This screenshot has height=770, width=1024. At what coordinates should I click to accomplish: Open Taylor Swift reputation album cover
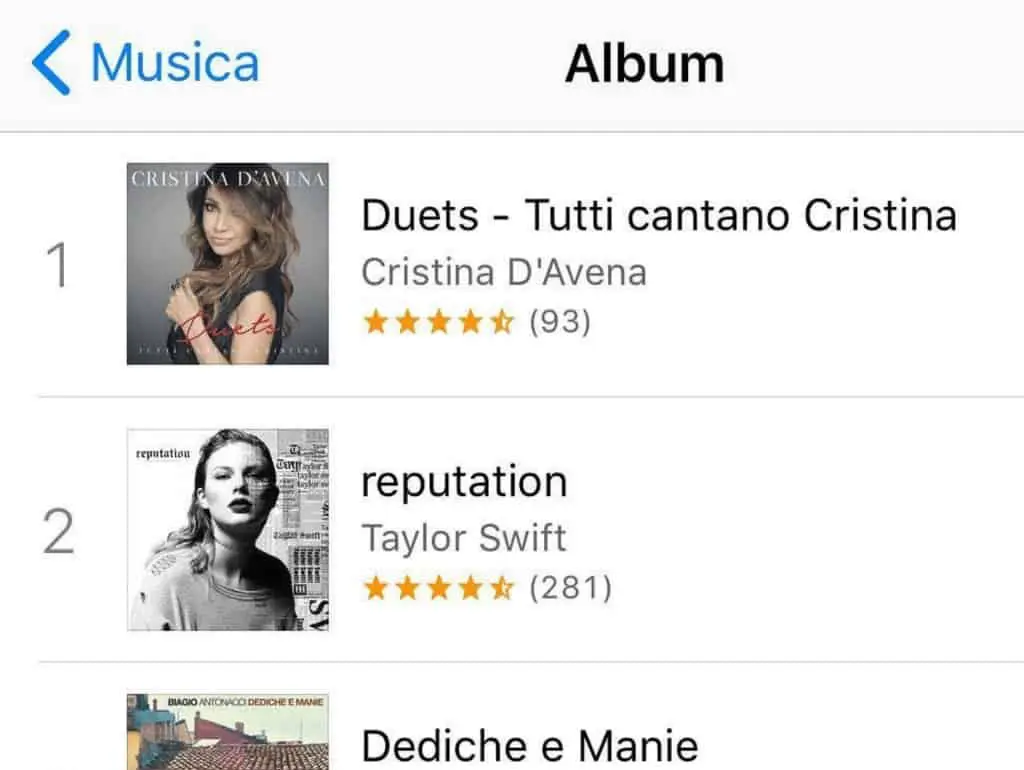coord(228,530)
